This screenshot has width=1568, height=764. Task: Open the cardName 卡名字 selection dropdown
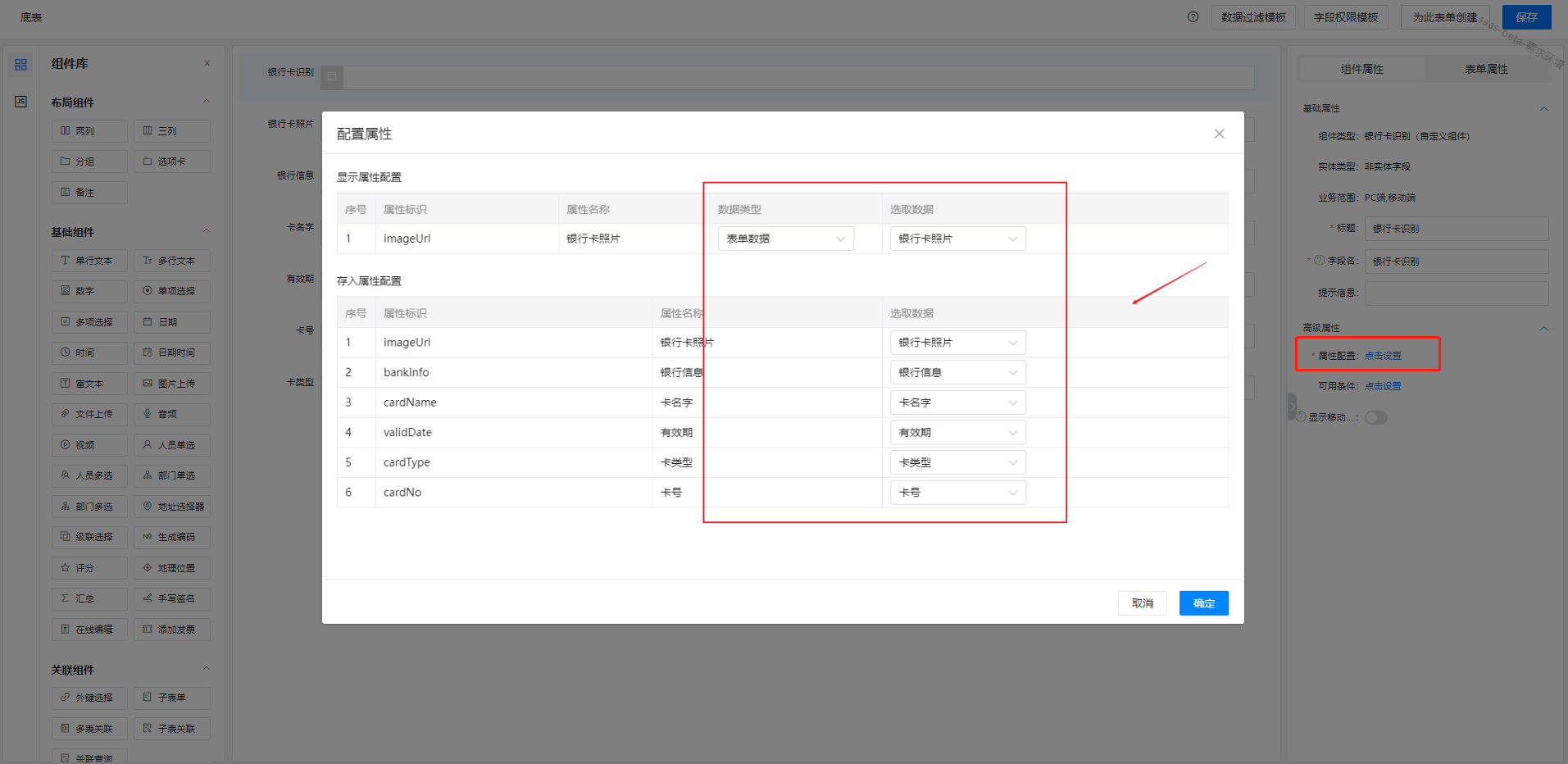point(957,402)
